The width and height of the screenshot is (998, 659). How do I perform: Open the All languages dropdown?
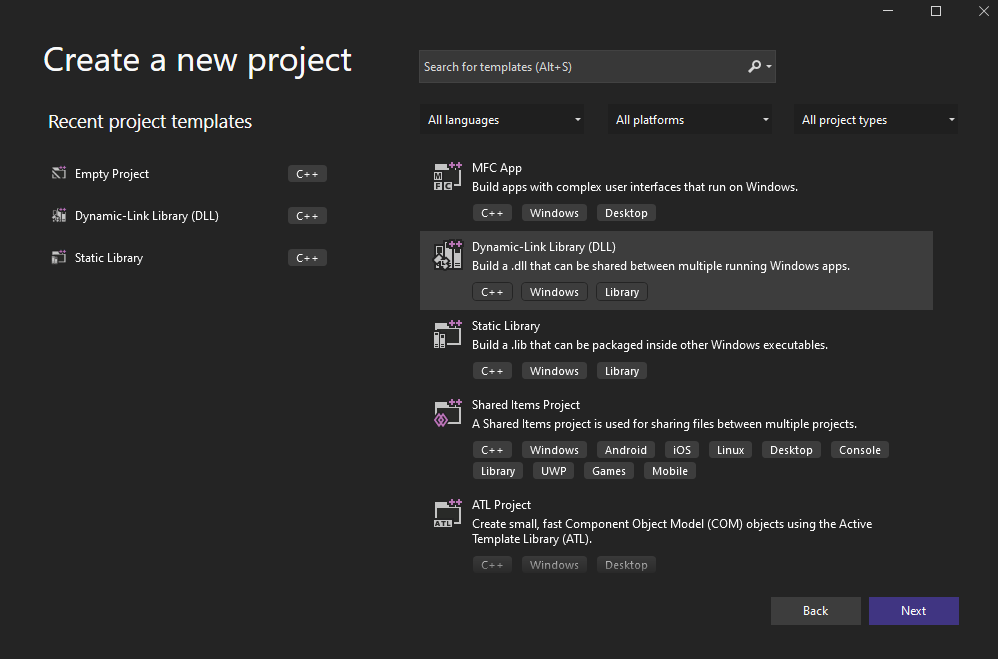pos(502,120)
